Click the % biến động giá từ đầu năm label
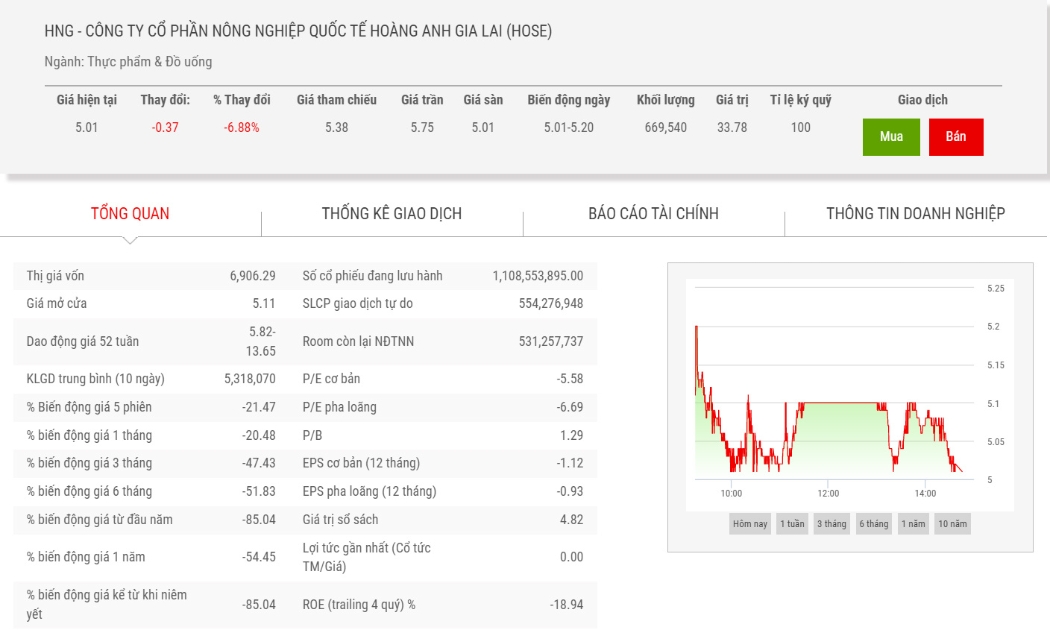The image size is (1050, 630). 99,520
